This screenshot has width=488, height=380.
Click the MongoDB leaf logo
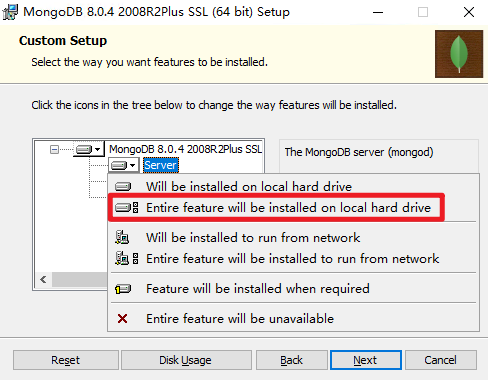point(459,54)
